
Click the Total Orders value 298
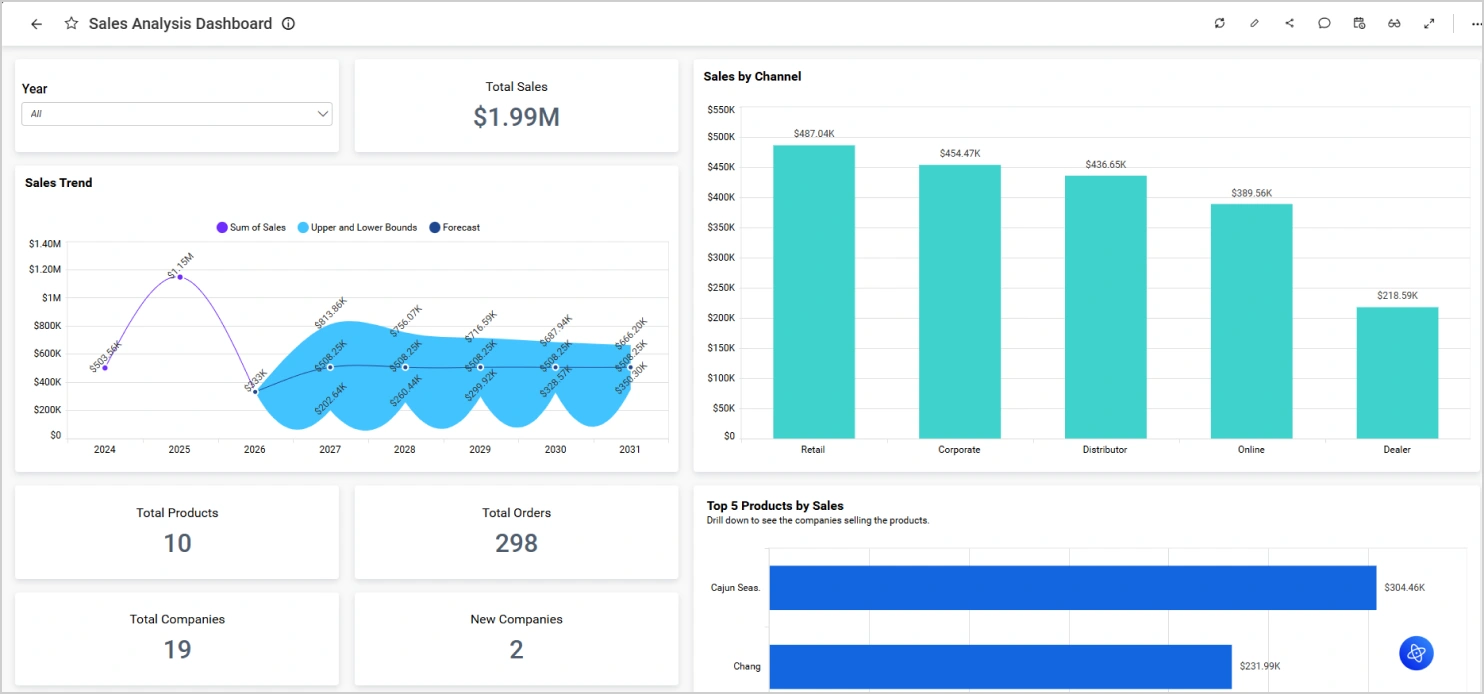pyautogui.click(x=516, y=543)
